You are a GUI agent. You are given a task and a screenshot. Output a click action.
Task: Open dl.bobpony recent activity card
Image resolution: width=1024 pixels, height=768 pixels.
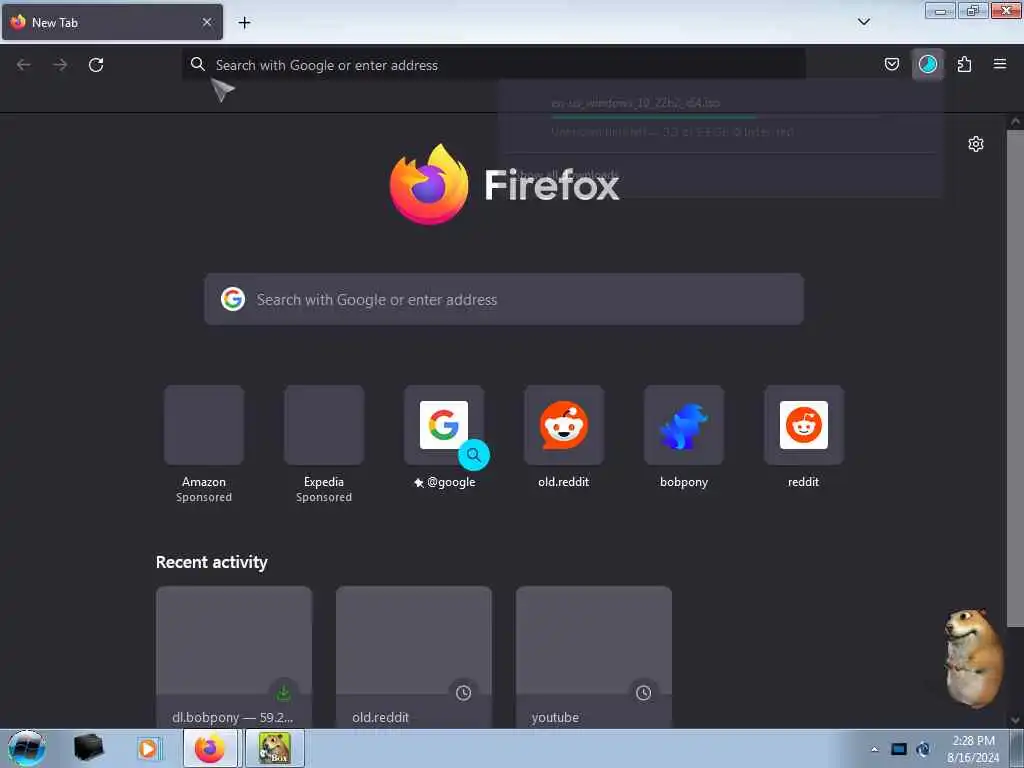[234, 656]
